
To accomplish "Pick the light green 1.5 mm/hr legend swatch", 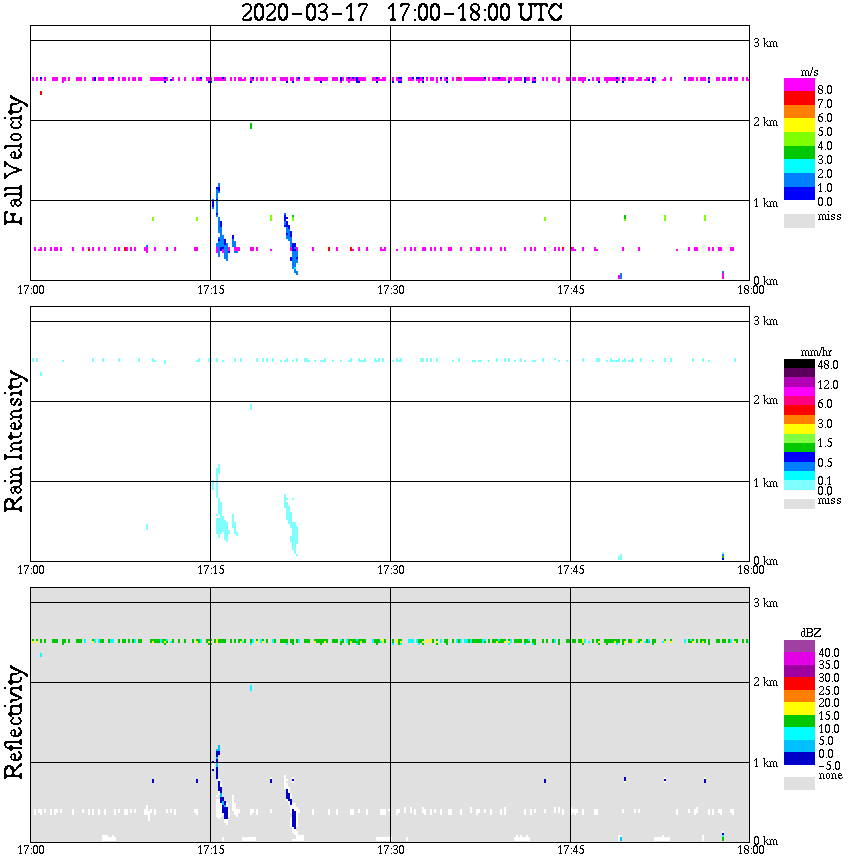I will [x=799, y=438].
